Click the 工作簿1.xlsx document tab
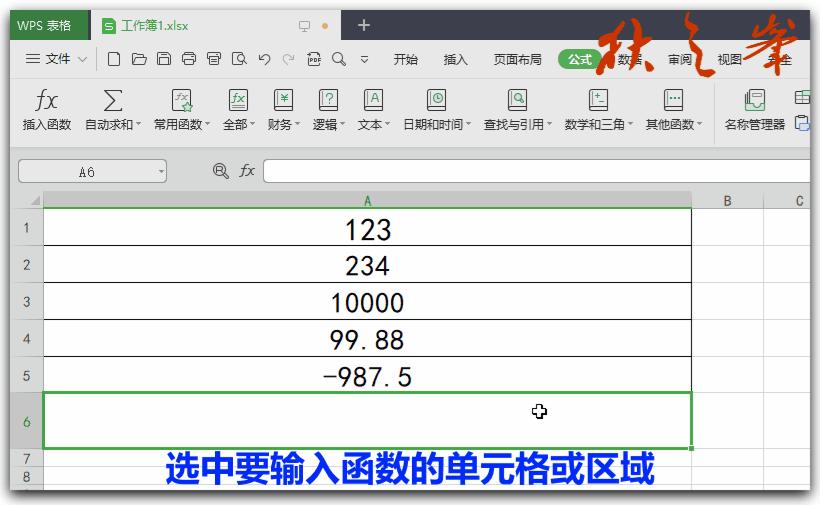 pos(215,26)
